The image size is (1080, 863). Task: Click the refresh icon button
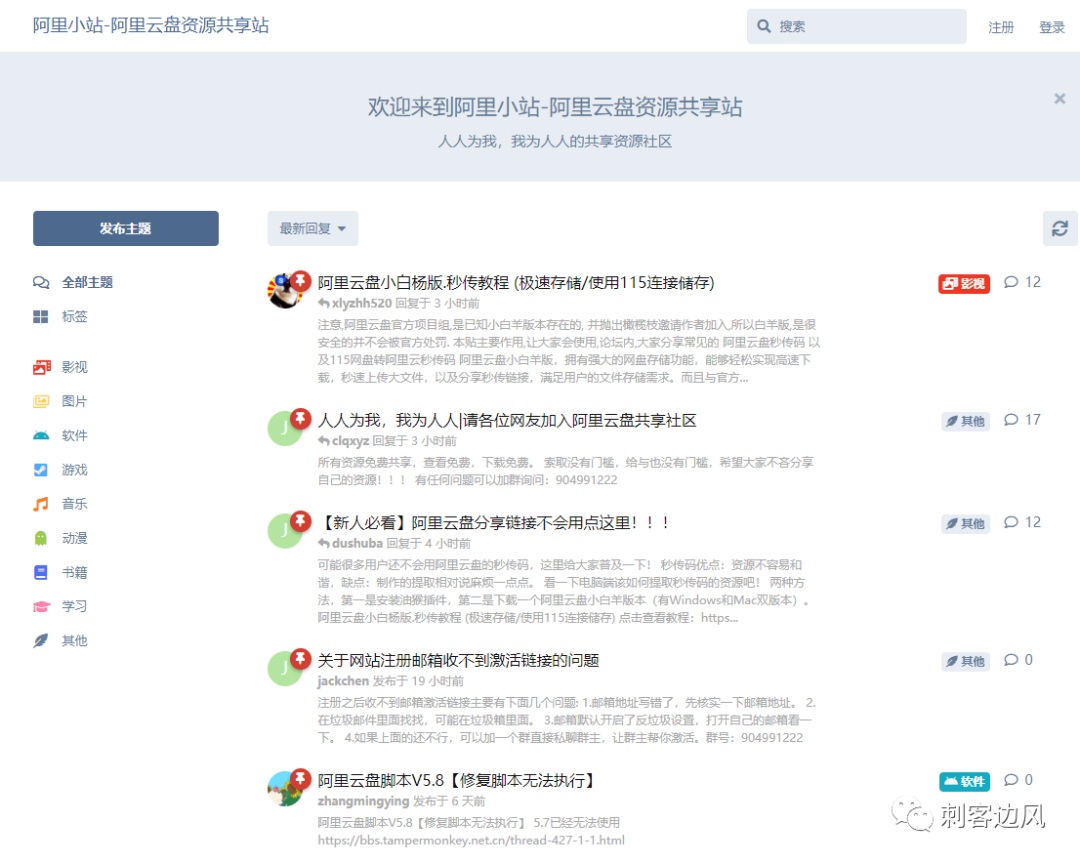[x=1059, y=229]
